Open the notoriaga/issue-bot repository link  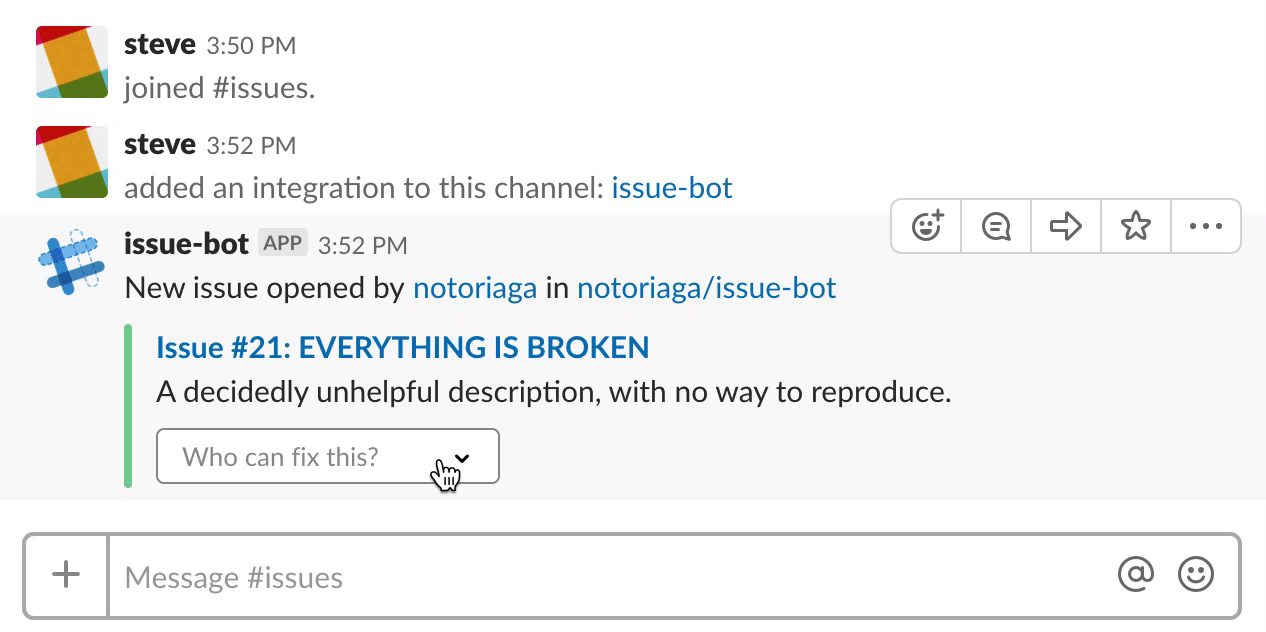click(x=706, y=289)
